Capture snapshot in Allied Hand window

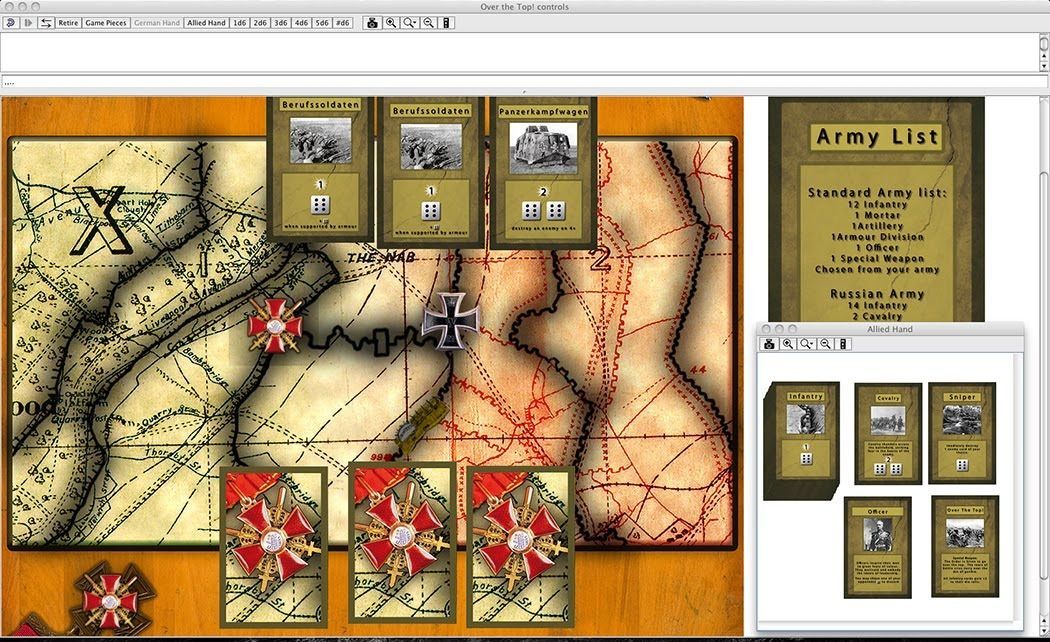coord(769,343)
